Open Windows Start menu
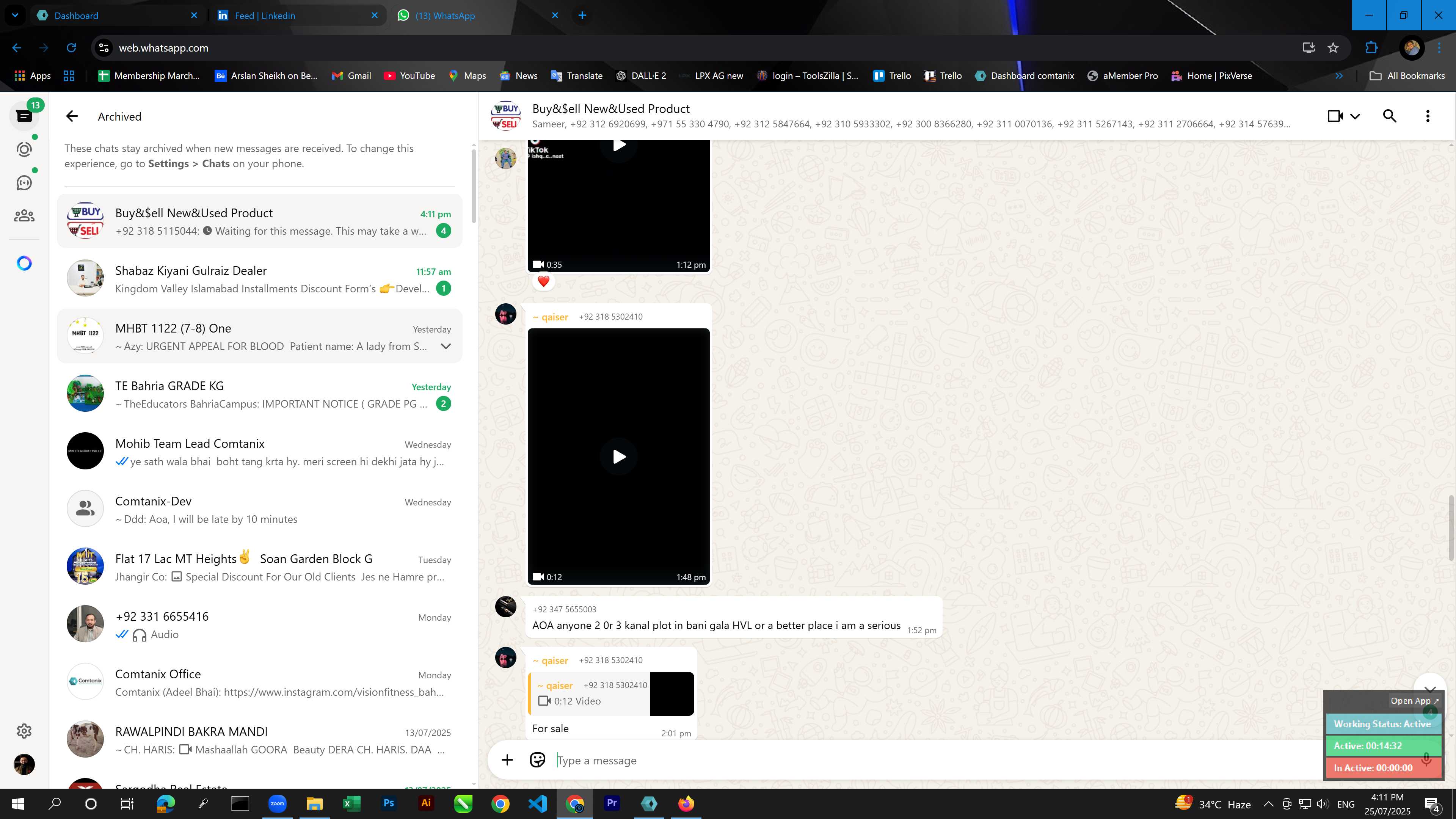 17,803
